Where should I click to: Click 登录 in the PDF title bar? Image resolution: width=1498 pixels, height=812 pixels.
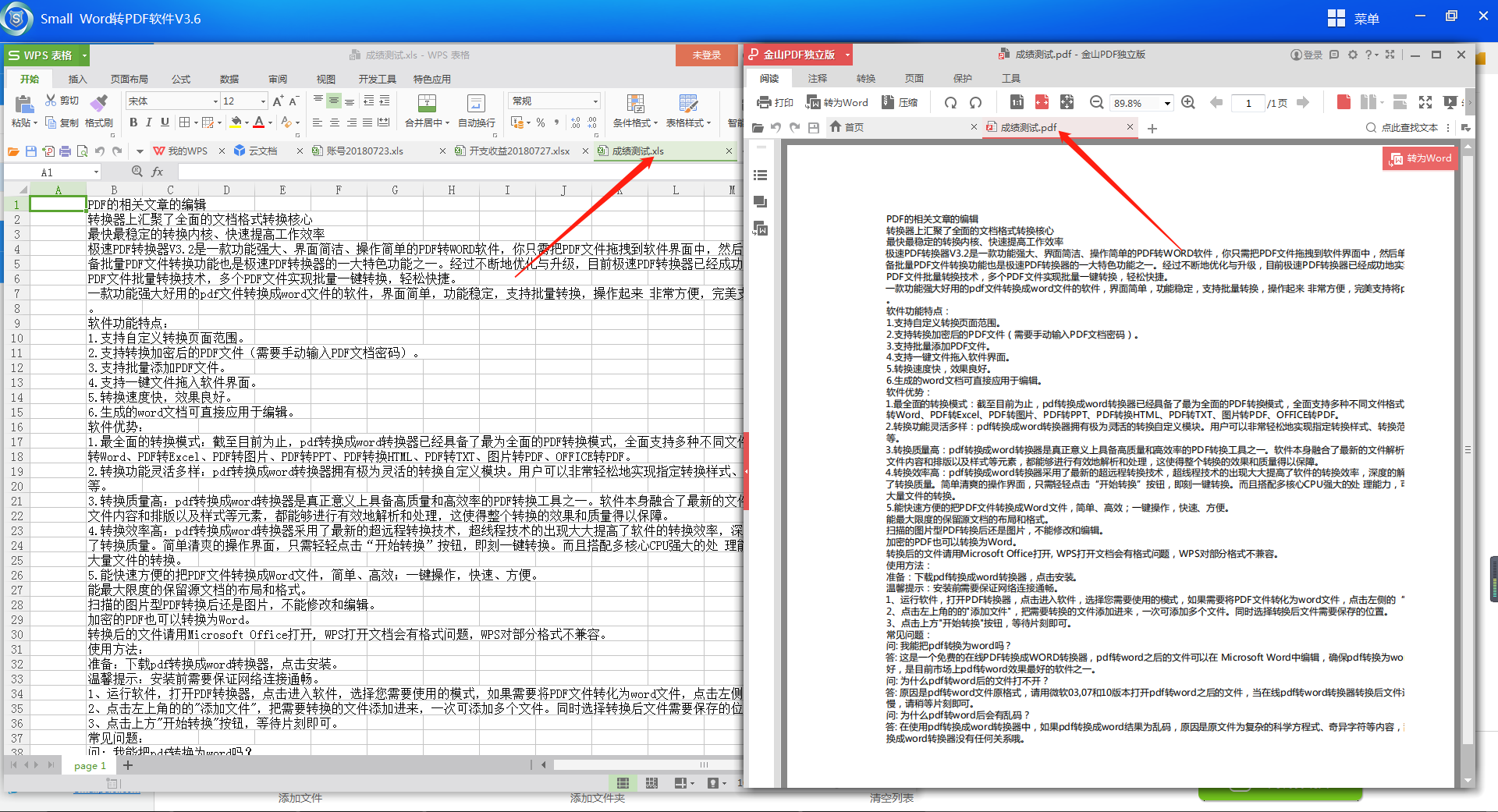click(x=1307, y=55)
